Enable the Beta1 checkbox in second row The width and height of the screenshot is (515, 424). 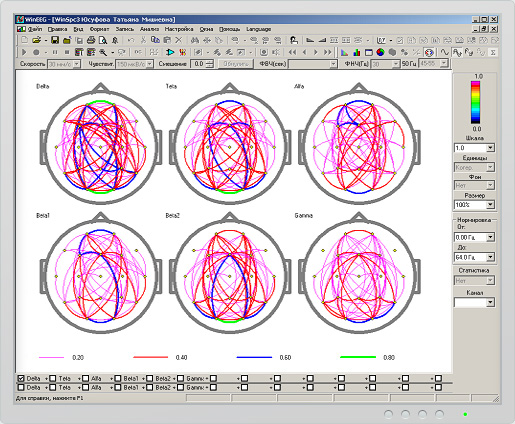tap(118, 387)
